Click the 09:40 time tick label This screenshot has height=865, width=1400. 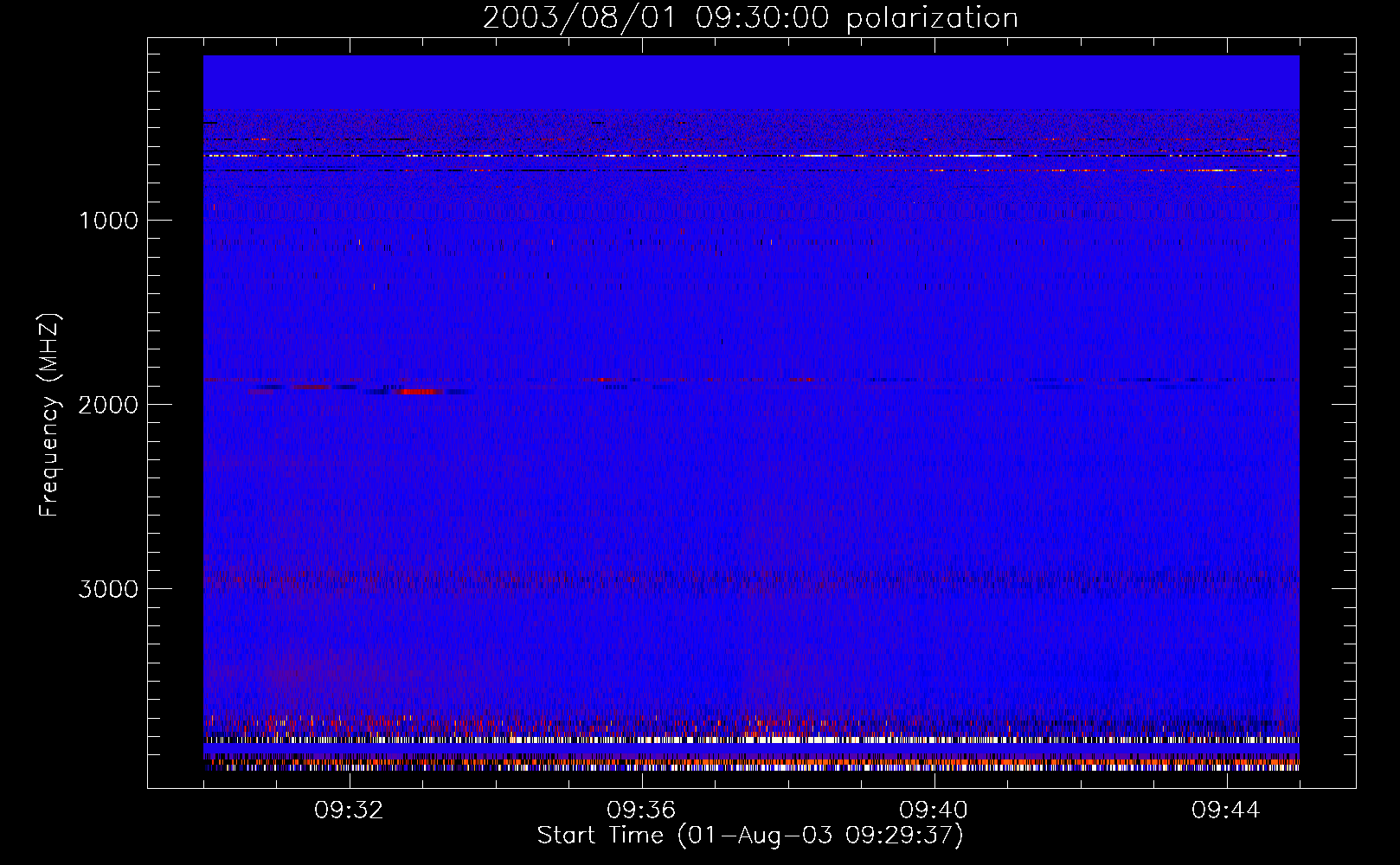pos(934,811)
